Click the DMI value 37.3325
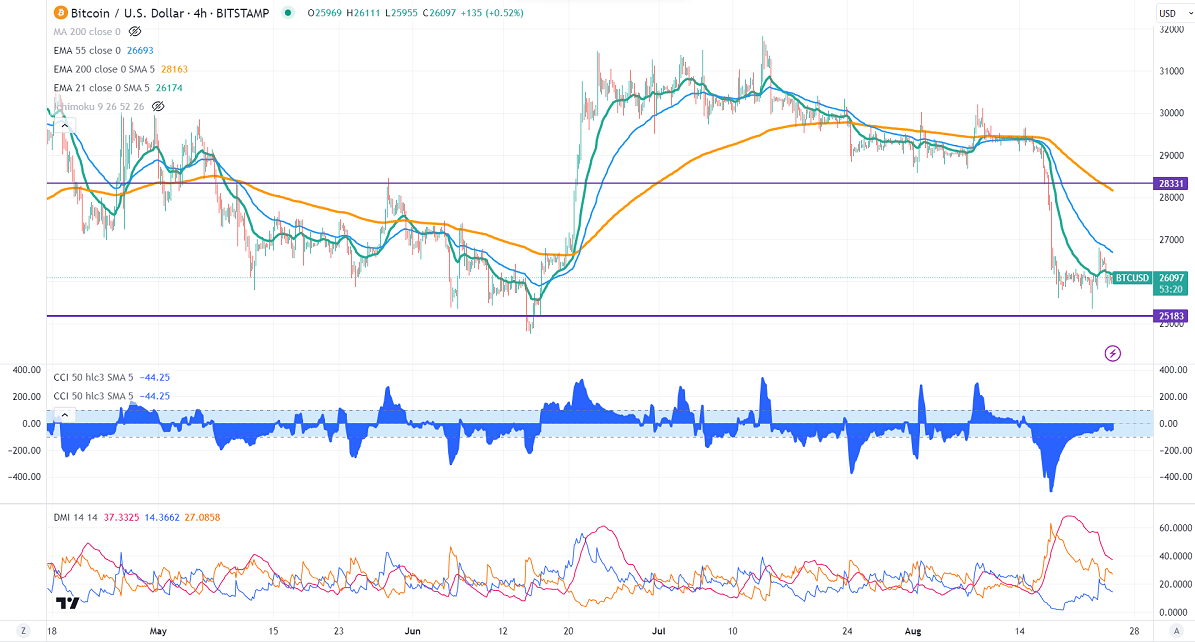 [x=121, y=518]
